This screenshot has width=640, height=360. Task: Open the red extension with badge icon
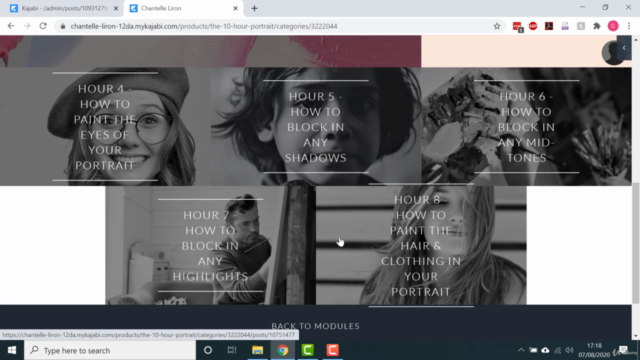518,27
